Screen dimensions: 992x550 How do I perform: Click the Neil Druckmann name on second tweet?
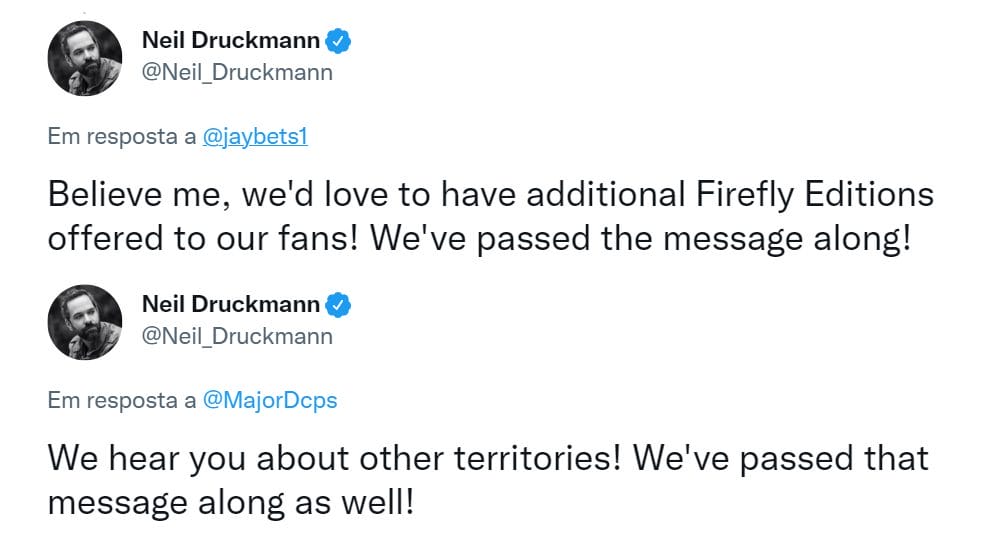pos(231,305)
